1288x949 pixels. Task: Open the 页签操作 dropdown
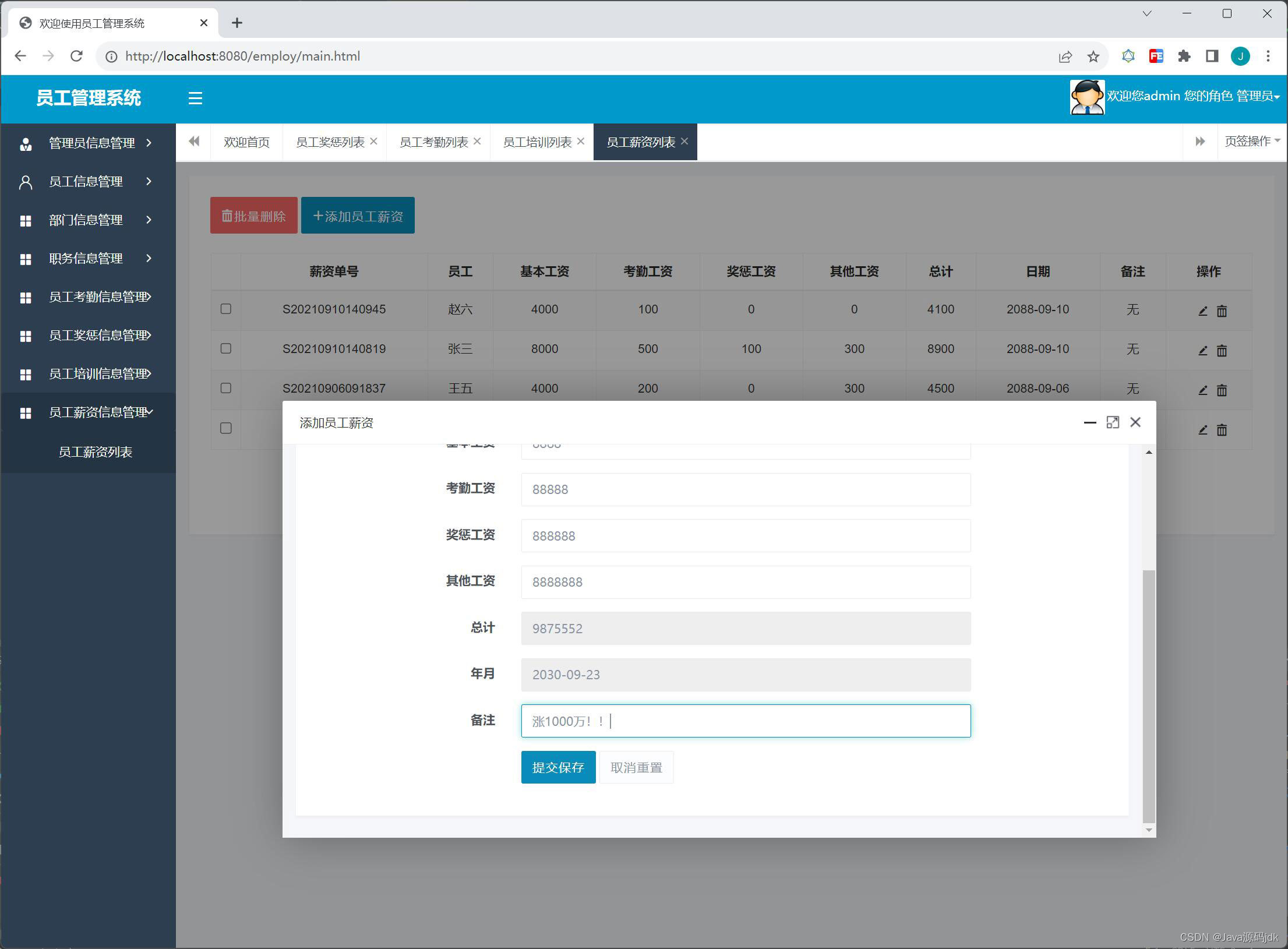click(x=1252, y=141)
